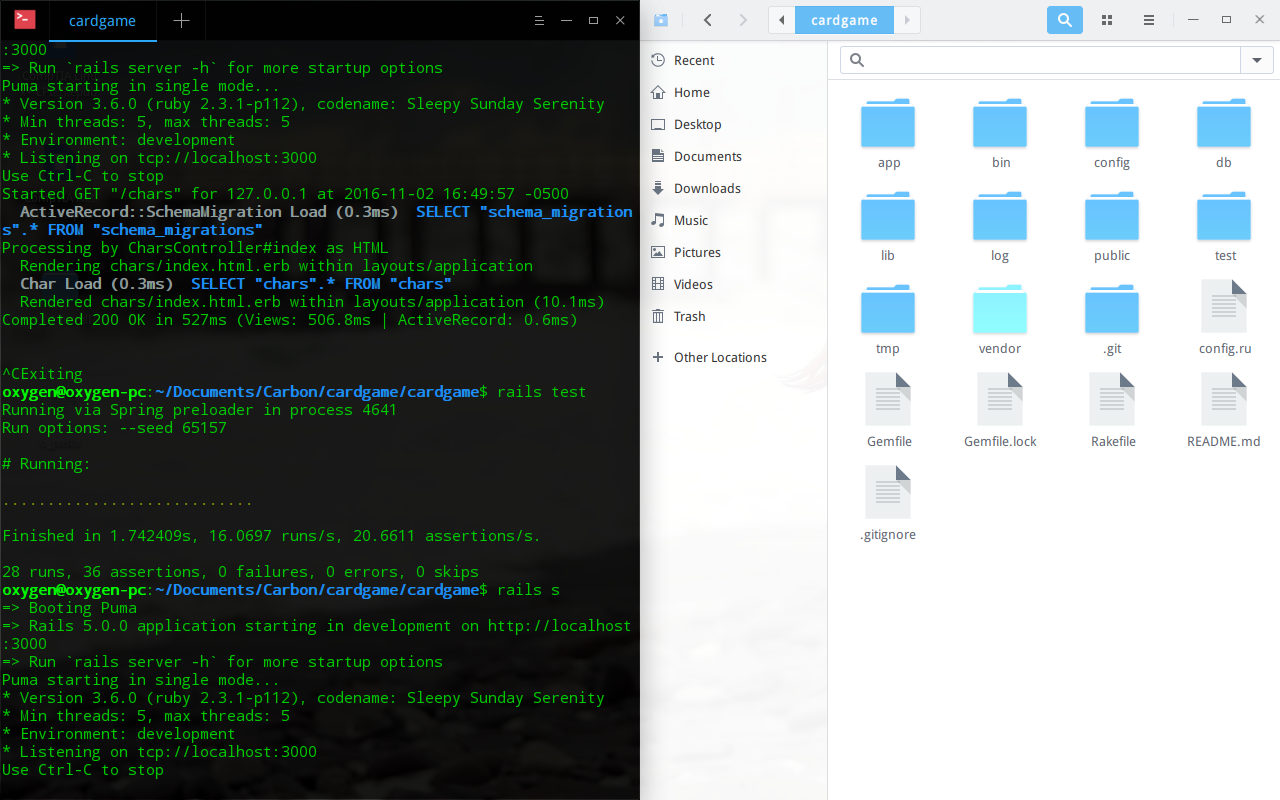
Task: Open the config folder
Action: click(1111, 126)
